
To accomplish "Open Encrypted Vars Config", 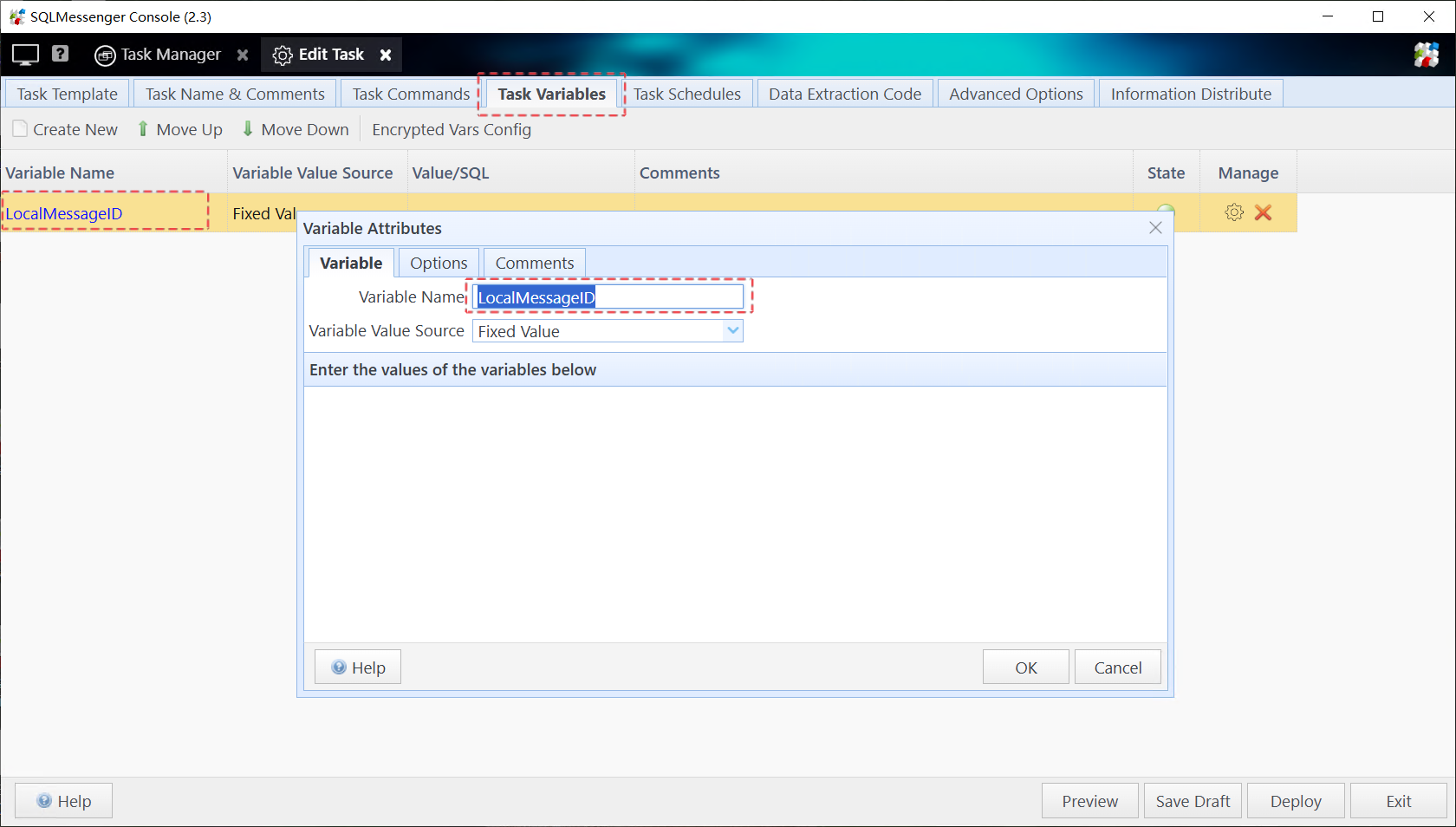I will 452,129.
